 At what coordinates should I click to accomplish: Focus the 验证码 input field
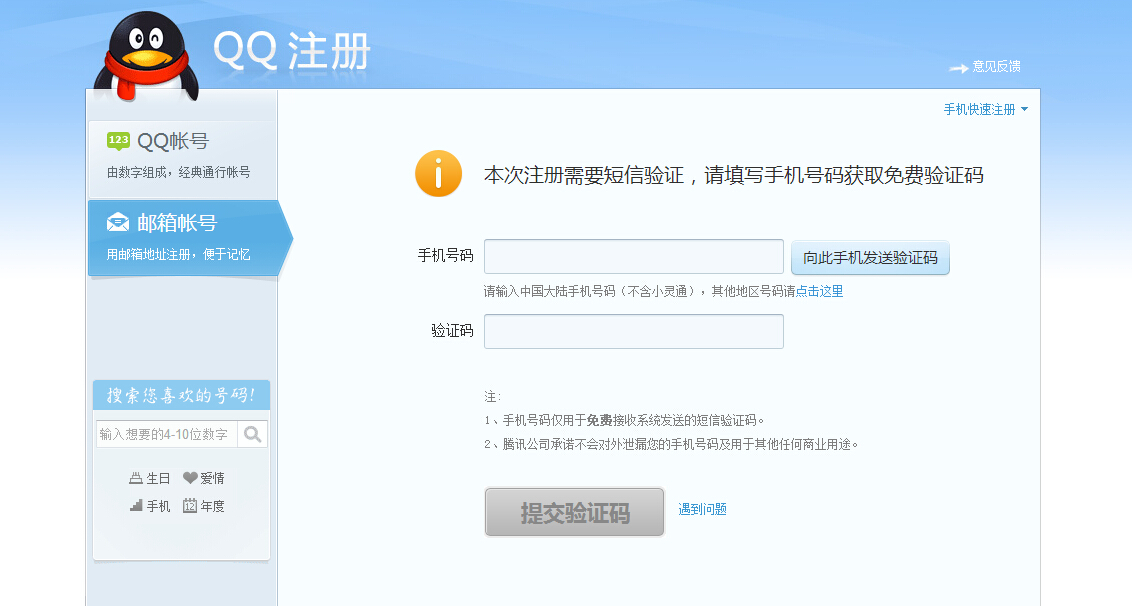tap(634, 332)
